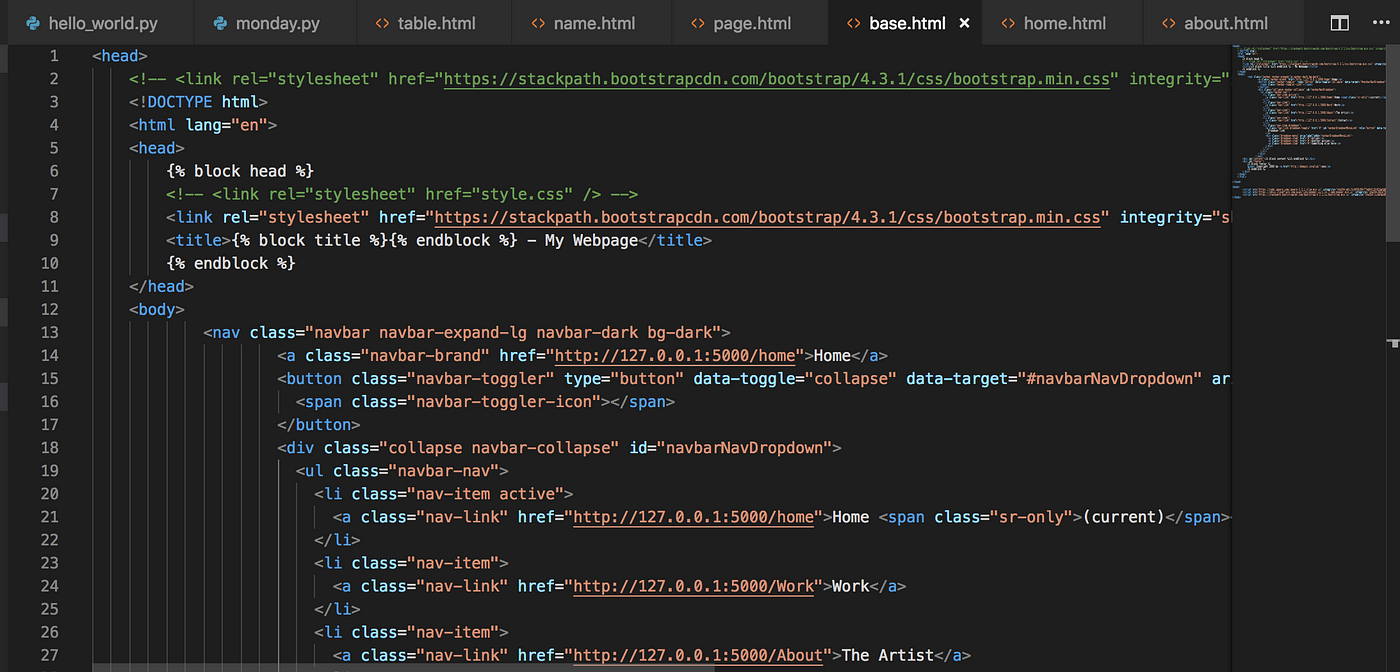Click the closing head tag on line 11
The width and height of the screenshot is (1400, 672).
(x=161, y=286)
